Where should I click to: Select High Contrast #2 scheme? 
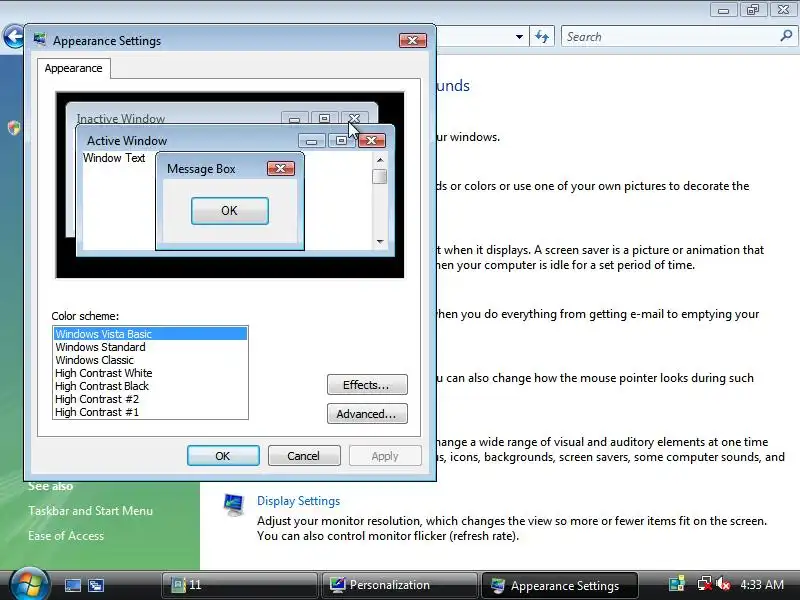pos(151,399)
